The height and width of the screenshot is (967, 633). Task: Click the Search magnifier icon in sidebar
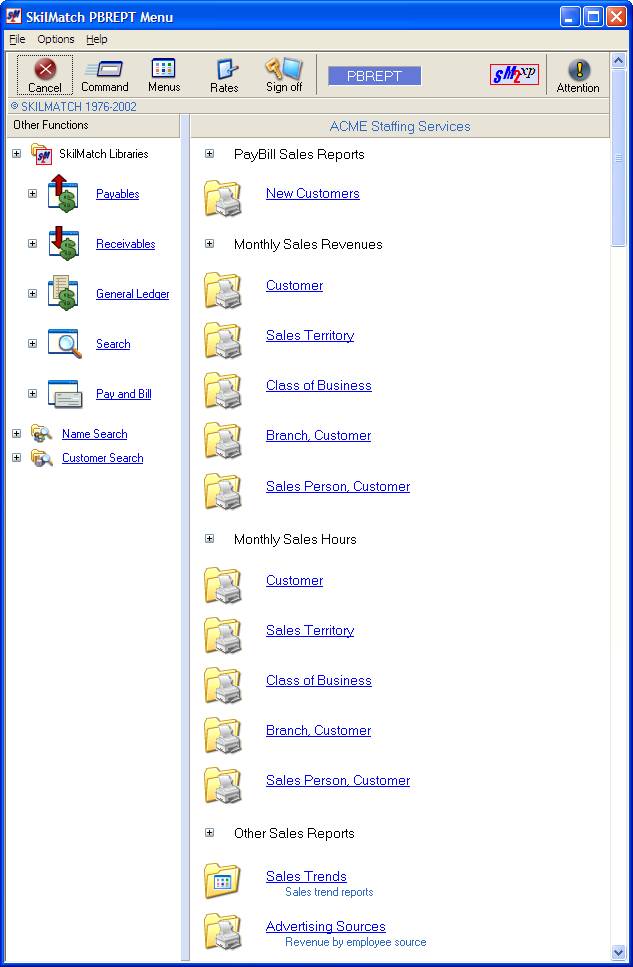pyautogui.click(x=65, y=344)
